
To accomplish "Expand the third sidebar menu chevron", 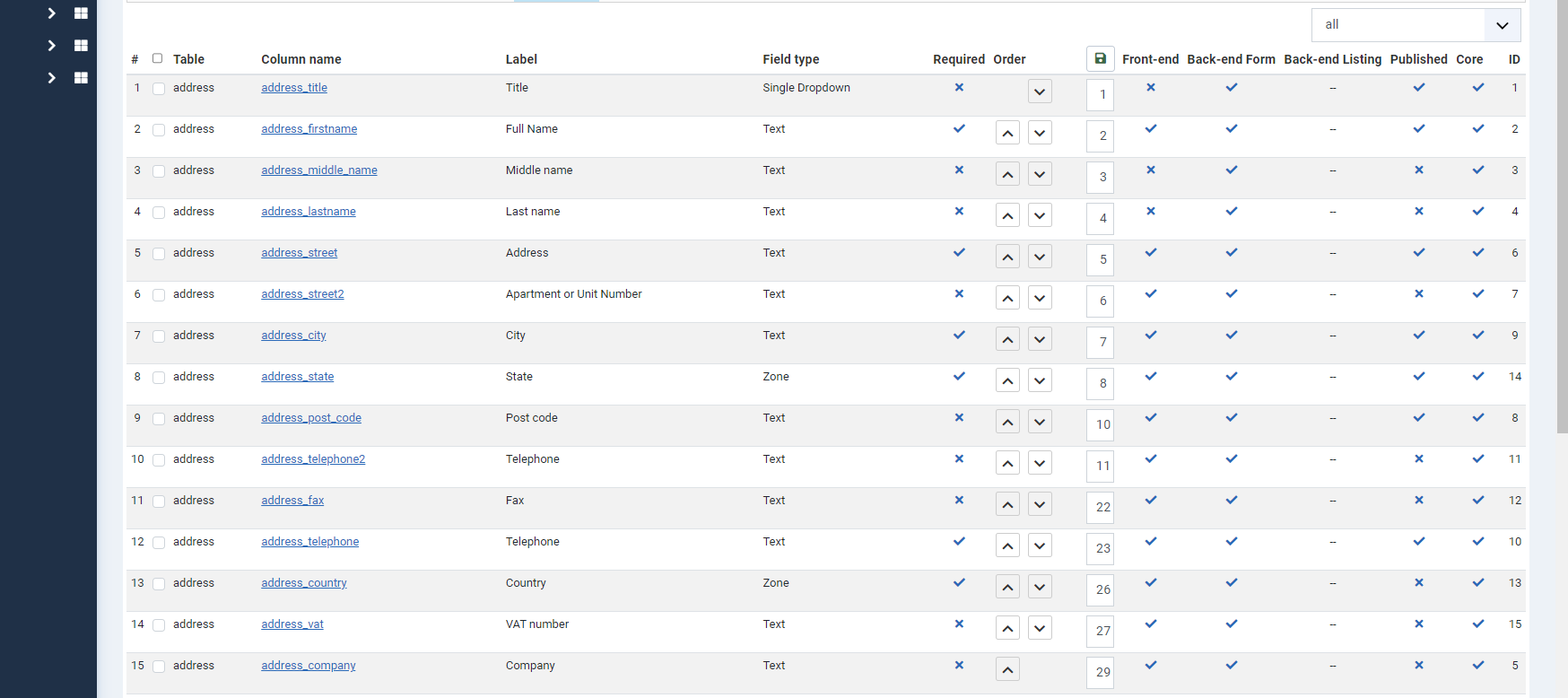I will [52, 78].
